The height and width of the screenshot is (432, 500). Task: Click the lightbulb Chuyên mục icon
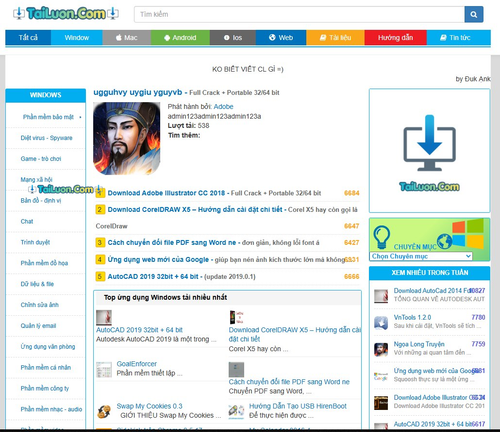click(x=382, y=237)
